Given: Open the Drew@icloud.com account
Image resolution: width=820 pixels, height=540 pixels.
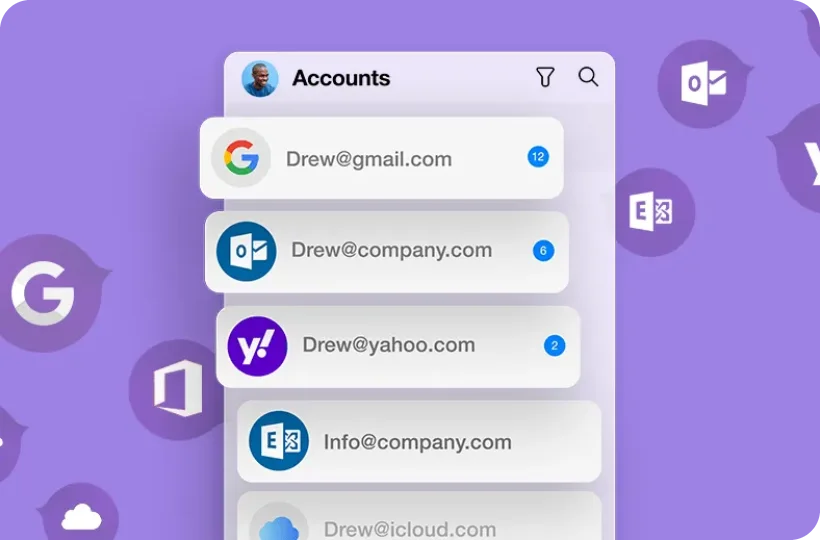Looking at the screenshot, I should pyautogui.click(x=419, y=516).
